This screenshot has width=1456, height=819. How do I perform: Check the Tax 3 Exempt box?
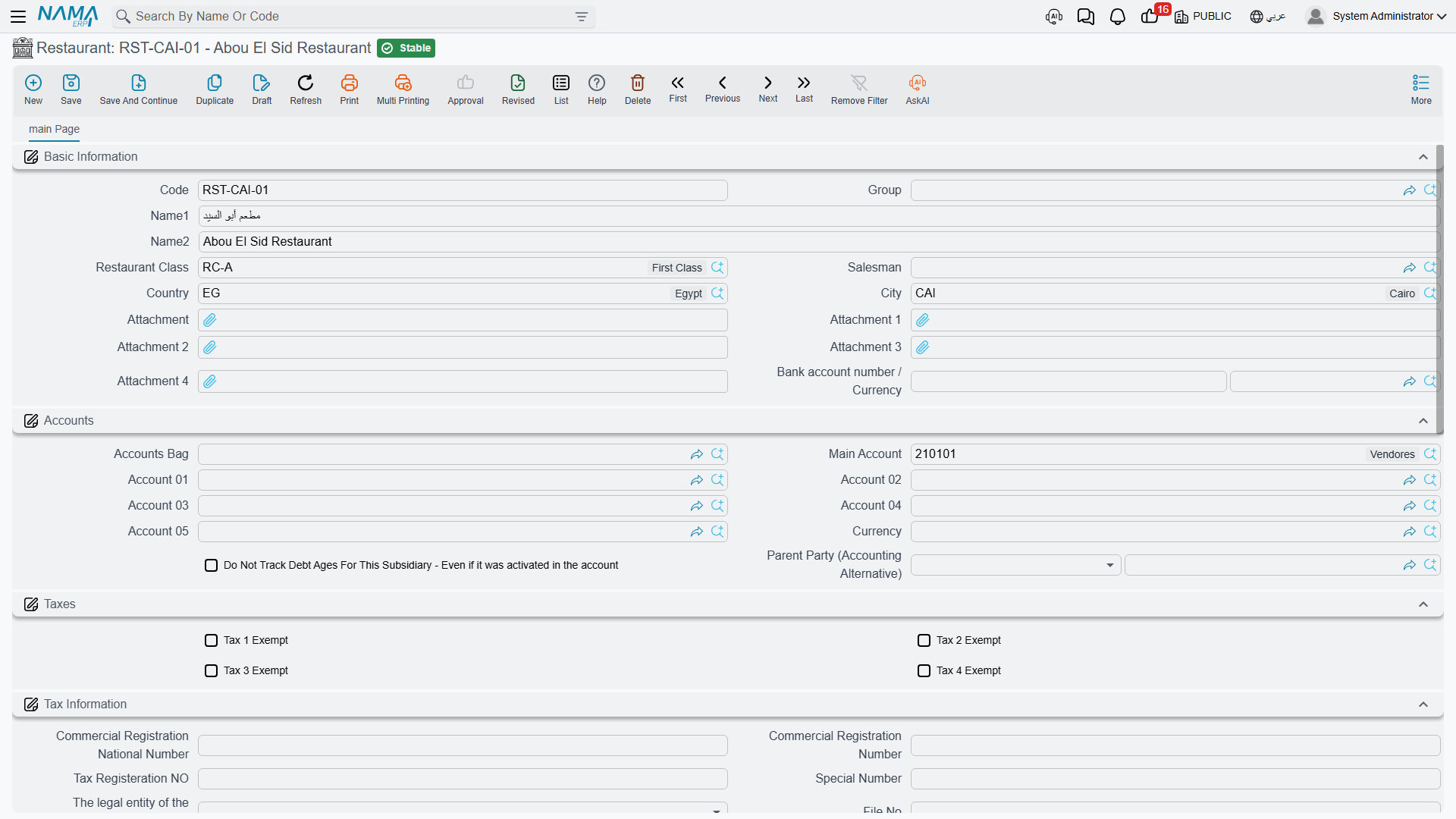(211, 671)
